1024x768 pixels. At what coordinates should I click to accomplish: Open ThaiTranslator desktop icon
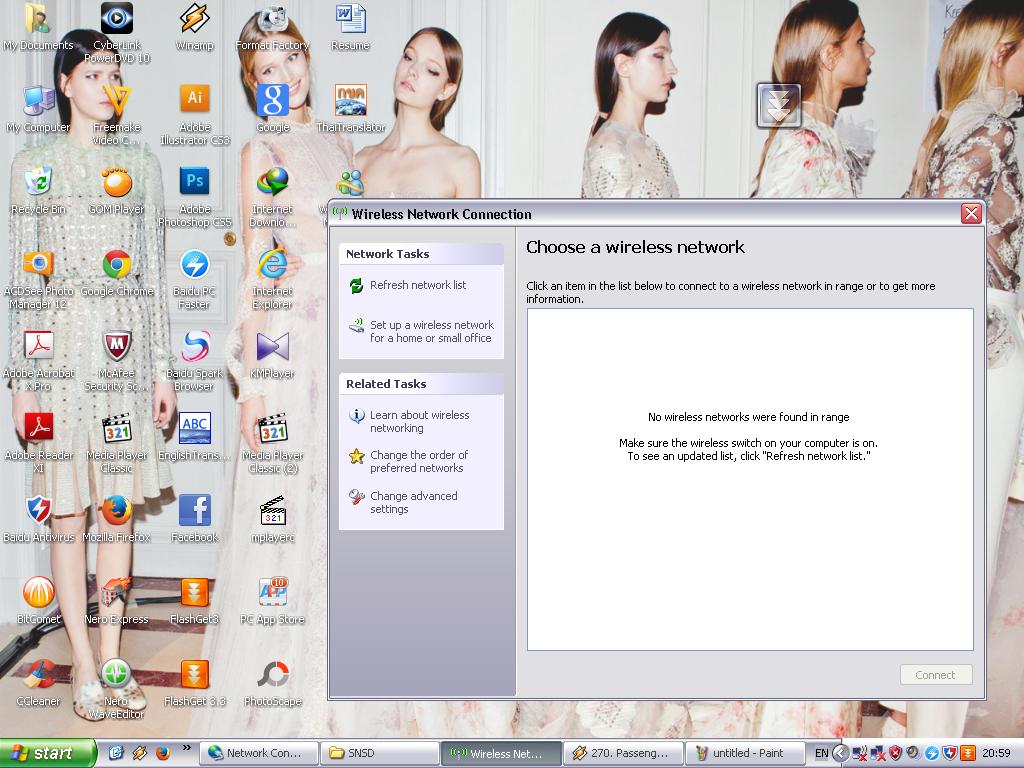[351, 109]
